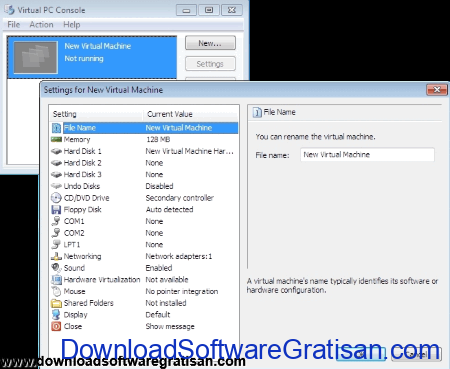Click the Virtual PC Console title bar icon
Image resolution: width=450 pixels, height=369 pixels.
tap(10, 10)
